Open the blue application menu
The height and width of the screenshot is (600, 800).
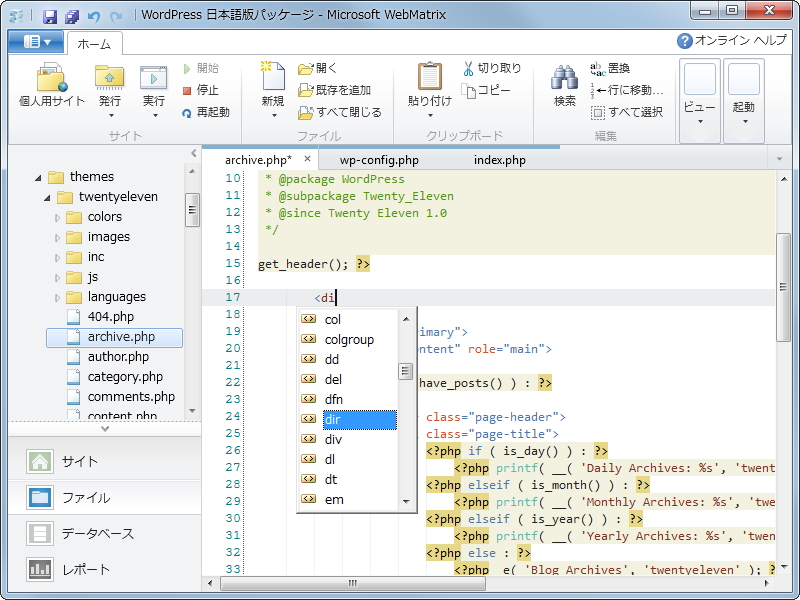click(x=33, y=42)
